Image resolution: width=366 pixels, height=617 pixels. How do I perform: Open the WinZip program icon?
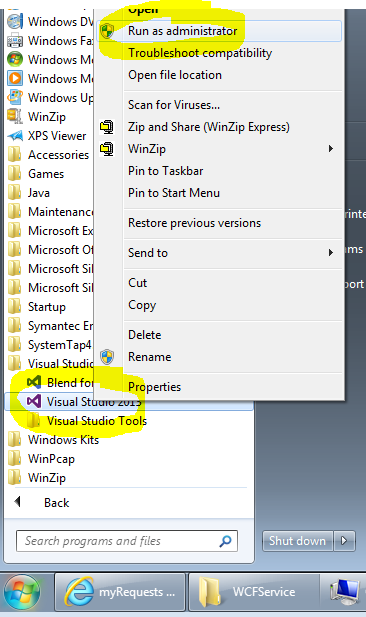tap(15, 116)
